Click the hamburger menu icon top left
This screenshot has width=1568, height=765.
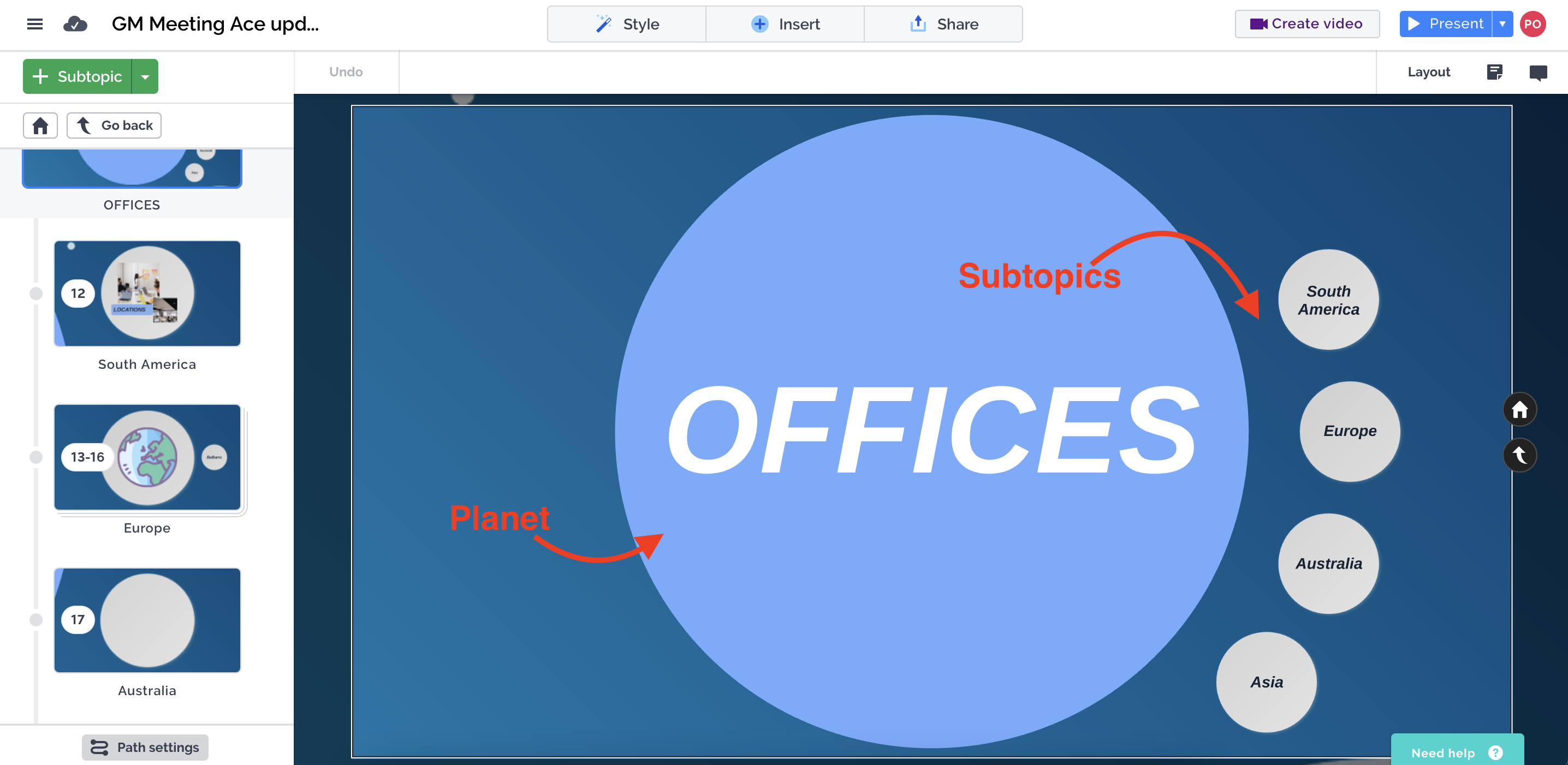35,24
